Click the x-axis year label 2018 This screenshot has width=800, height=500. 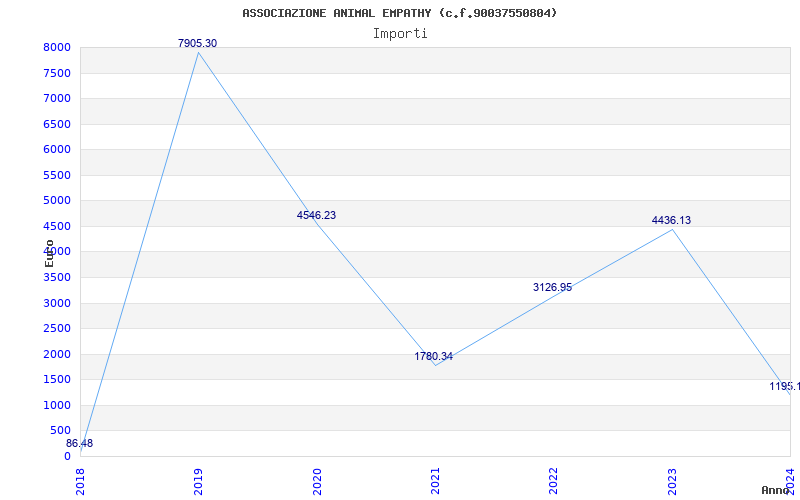(x=80, y=481)
